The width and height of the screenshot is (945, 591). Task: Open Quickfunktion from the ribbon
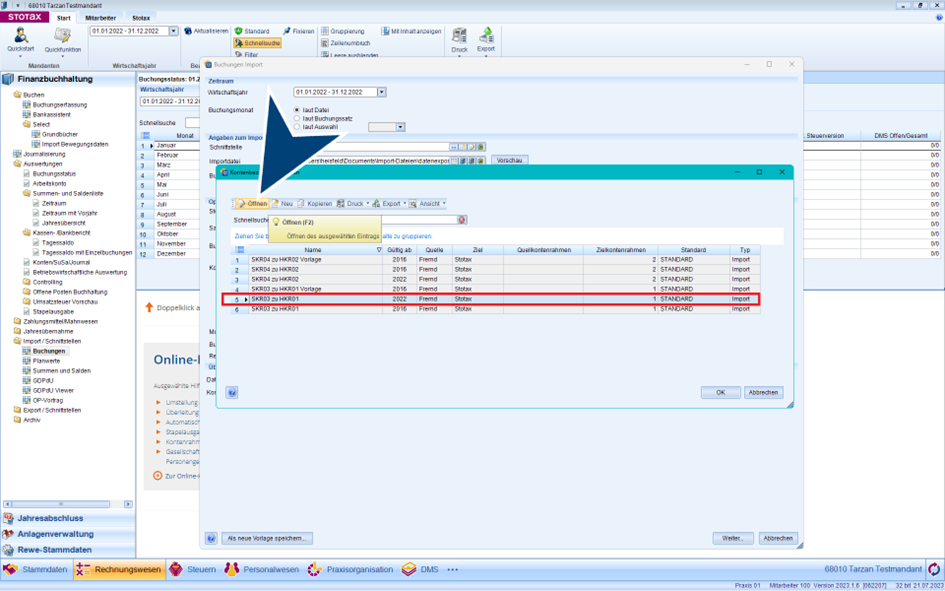click(x=62, y=36)
